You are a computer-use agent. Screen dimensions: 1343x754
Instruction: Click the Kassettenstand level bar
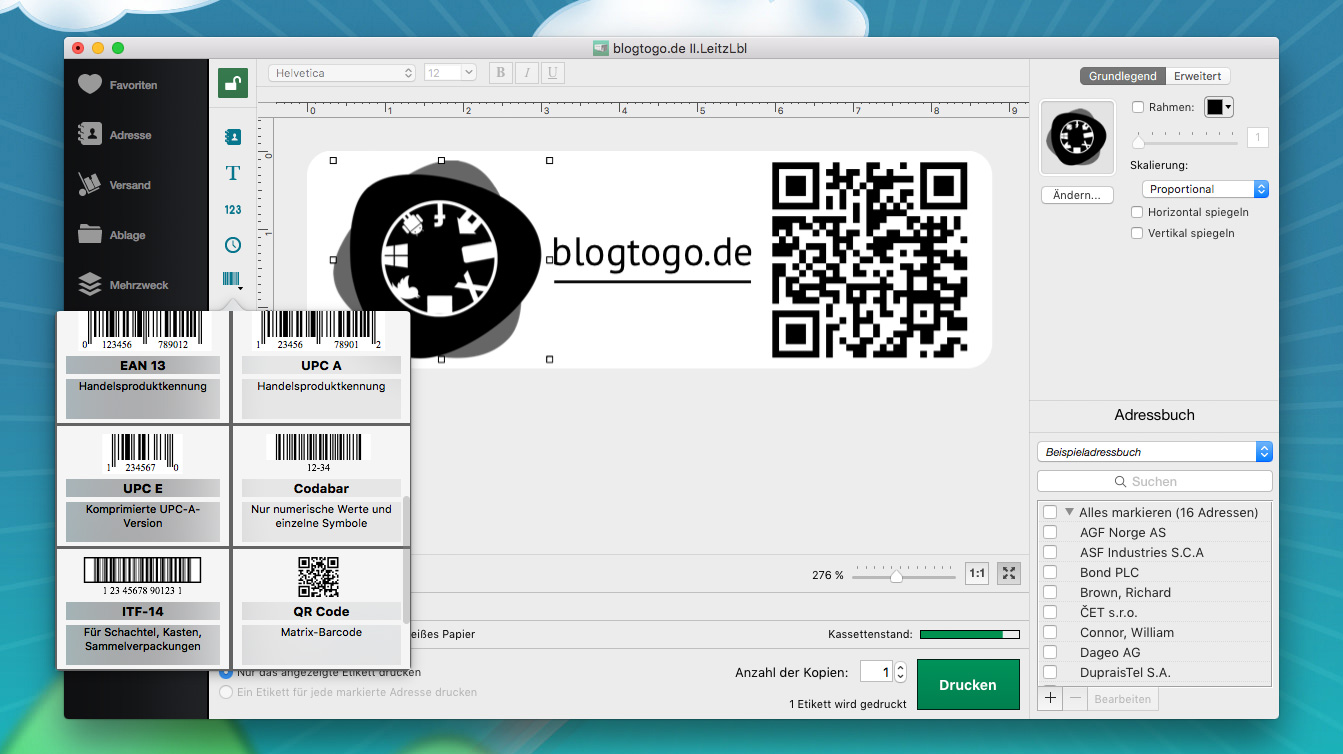(x=970, y=634)
